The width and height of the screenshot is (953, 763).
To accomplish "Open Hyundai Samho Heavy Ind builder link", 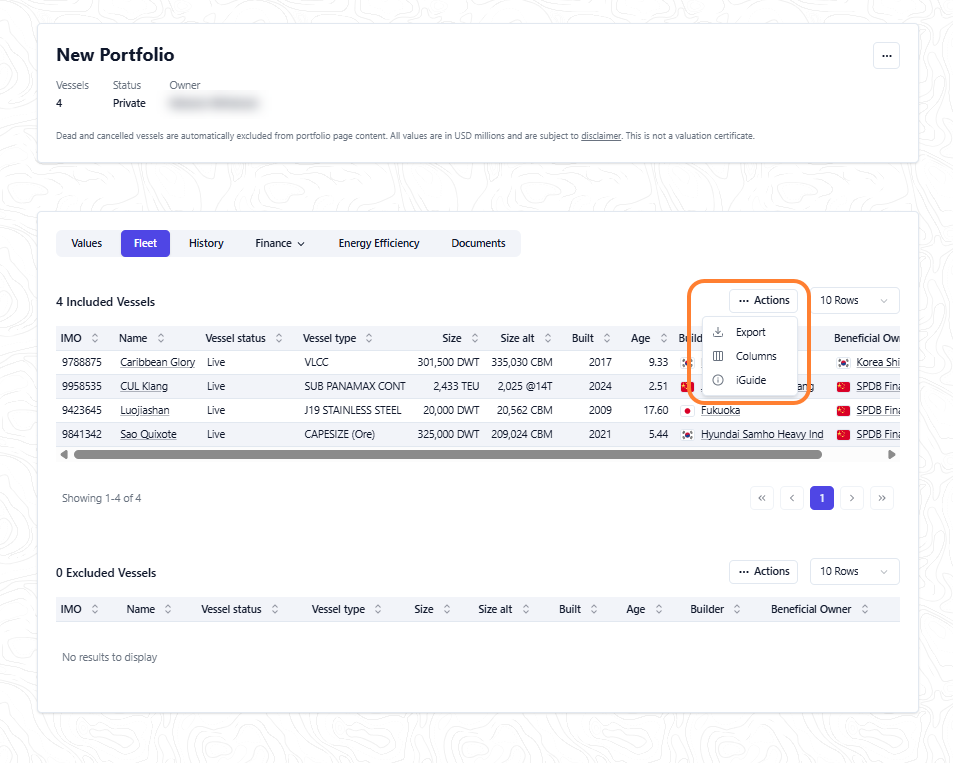I will (x=762, y=434).
